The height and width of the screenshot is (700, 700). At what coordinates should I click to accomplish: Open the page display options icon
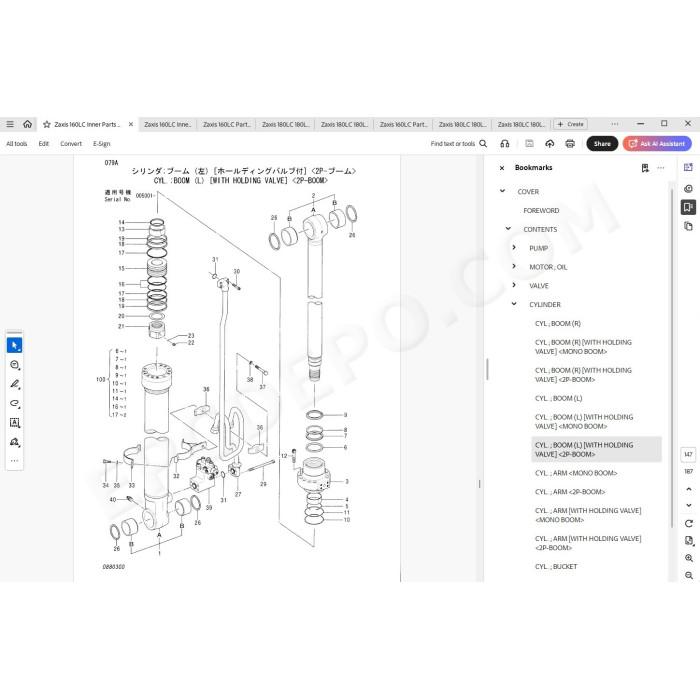tap(689, 541)
